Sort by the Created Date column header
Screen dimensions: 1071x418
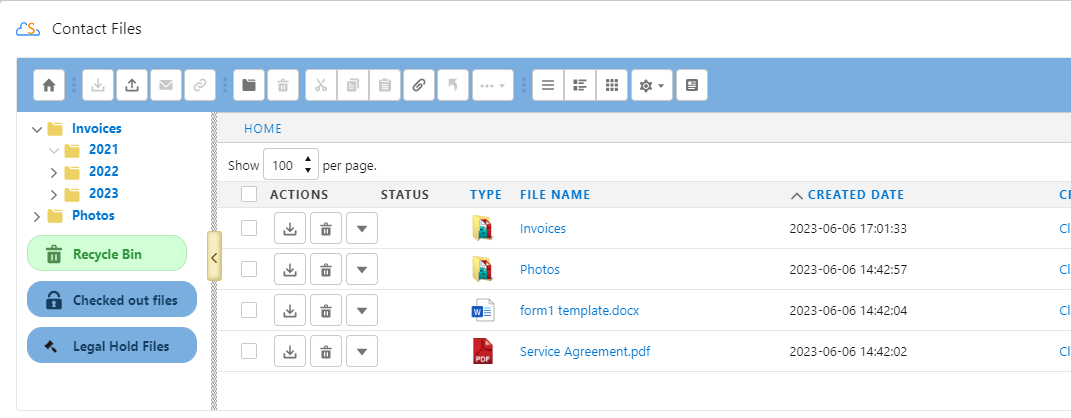click(x=855, y=195)
